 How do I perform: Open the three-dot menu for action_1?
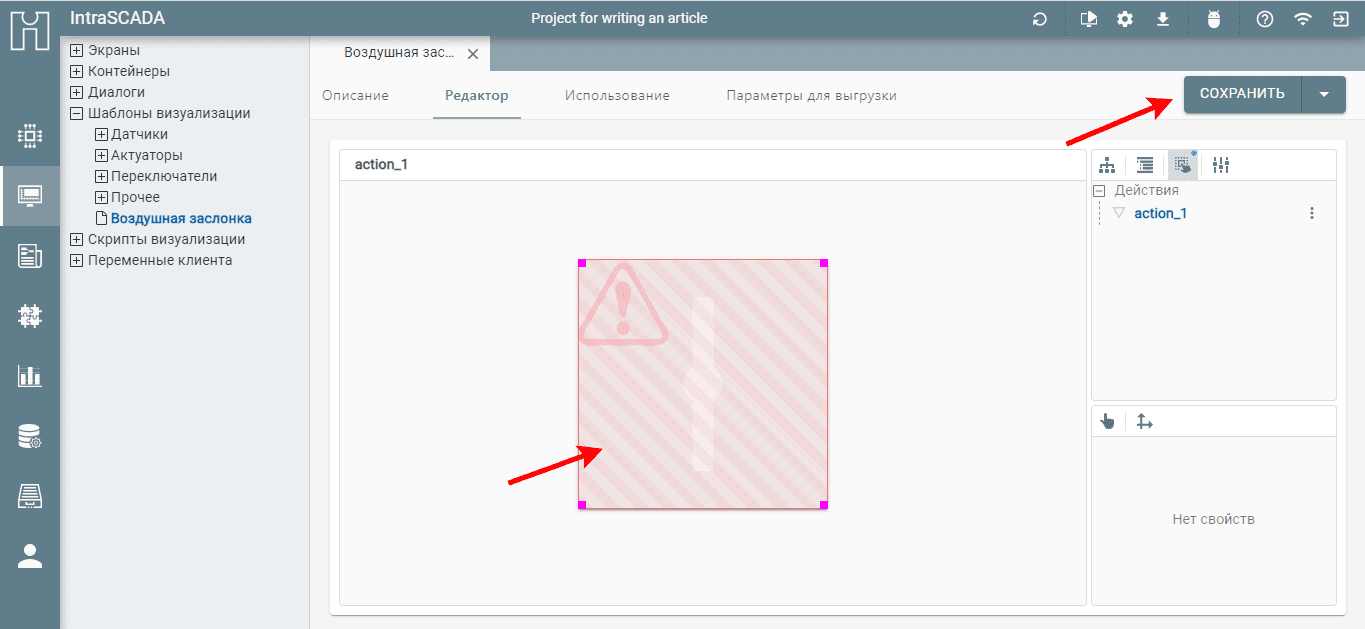click(x=1312, y=214)
